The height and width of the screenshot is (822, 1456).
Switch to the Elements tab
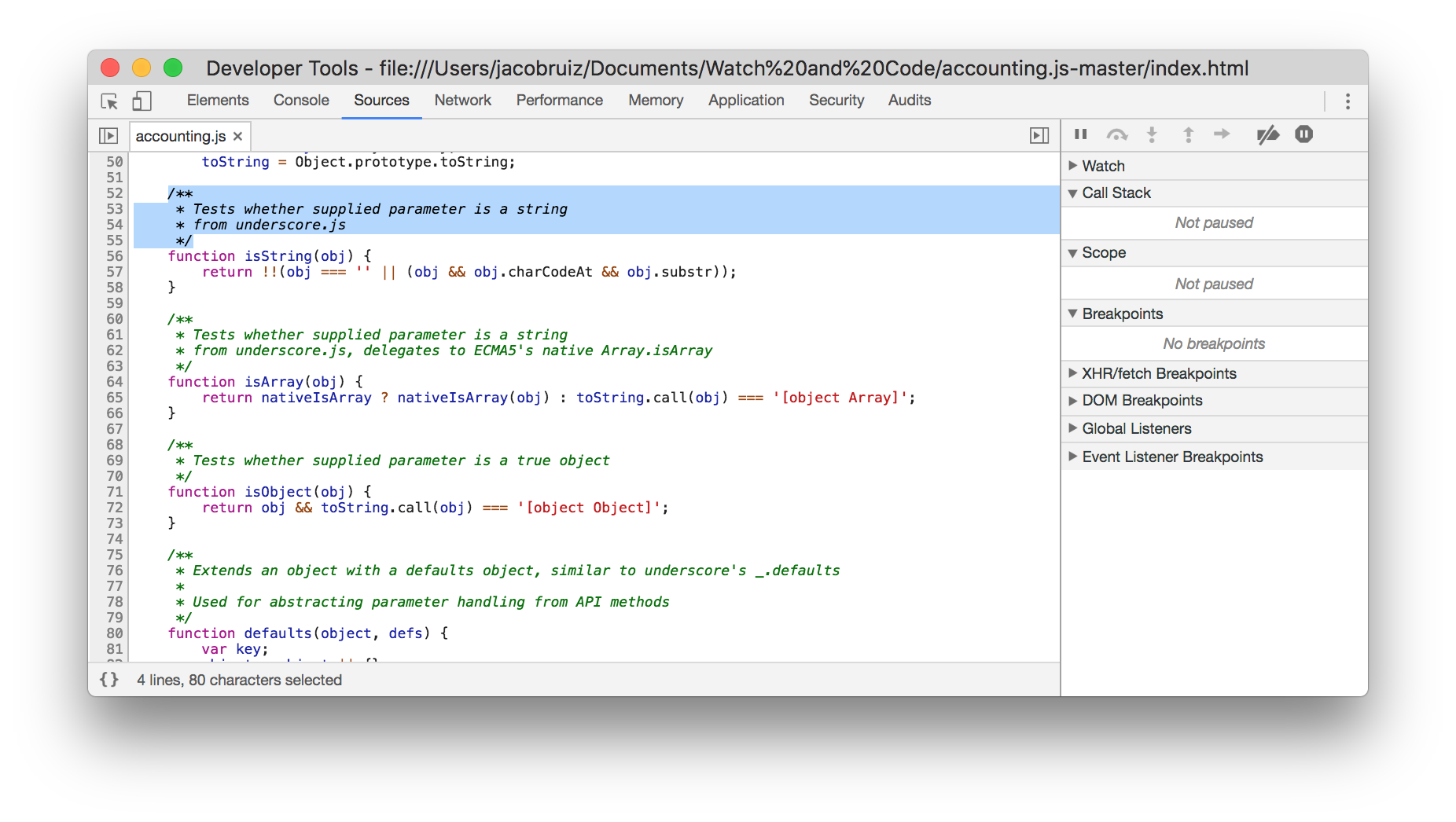point(218,101)
